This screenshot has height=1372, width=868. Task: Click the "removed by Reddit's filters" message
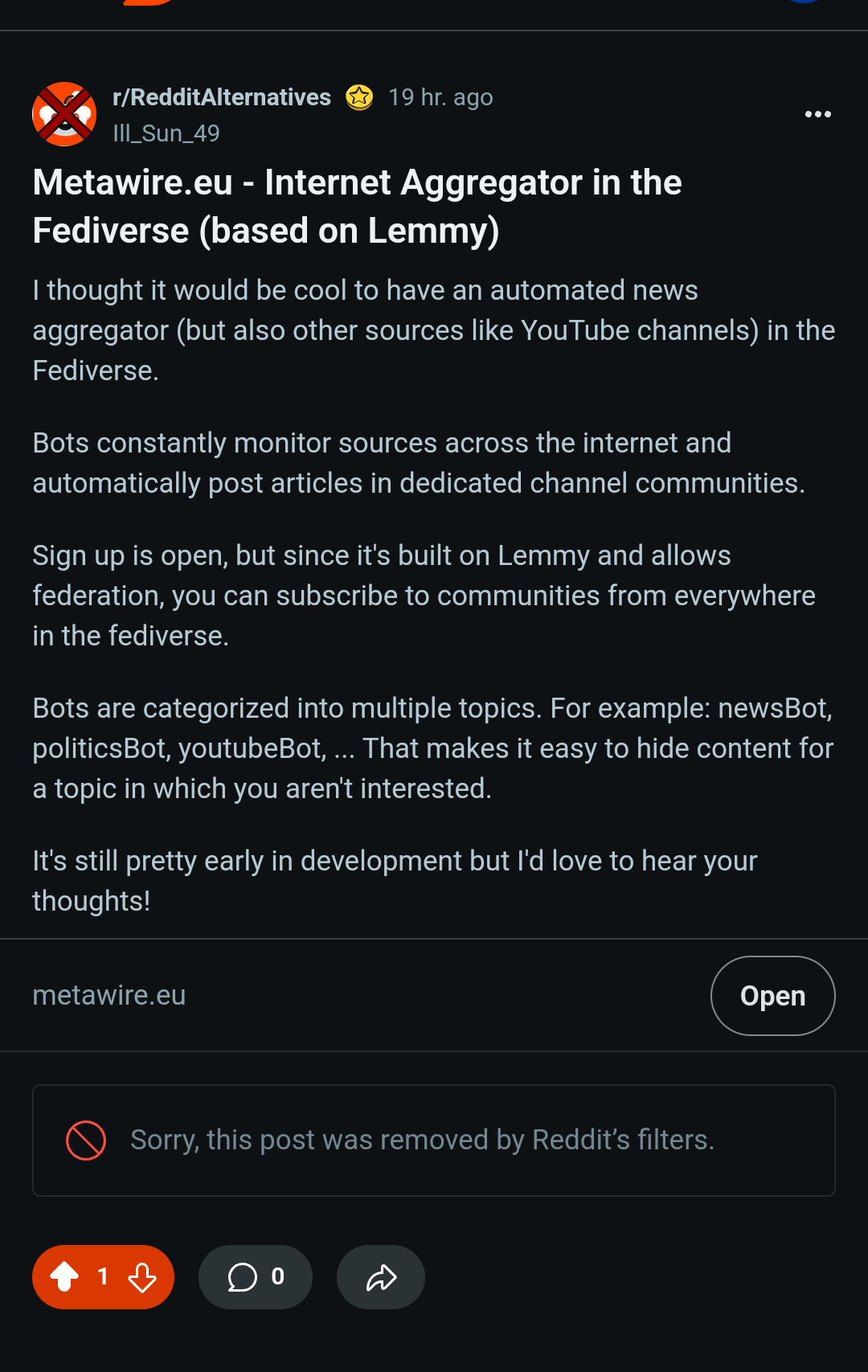pos(422,1140)
